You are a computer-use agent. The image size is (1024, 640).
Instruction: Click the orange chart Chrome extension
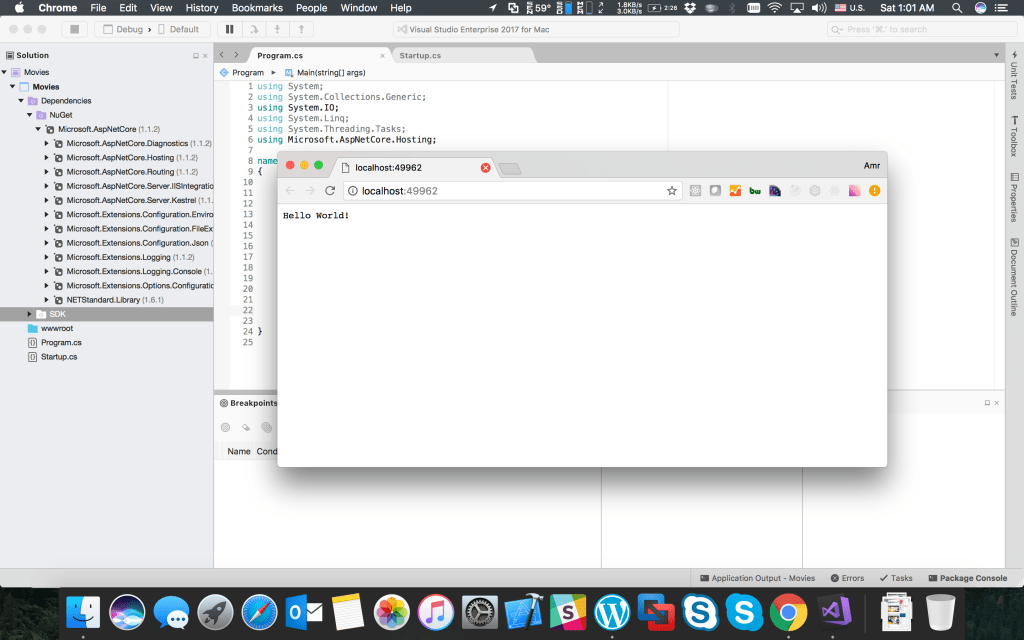point(735,191)
